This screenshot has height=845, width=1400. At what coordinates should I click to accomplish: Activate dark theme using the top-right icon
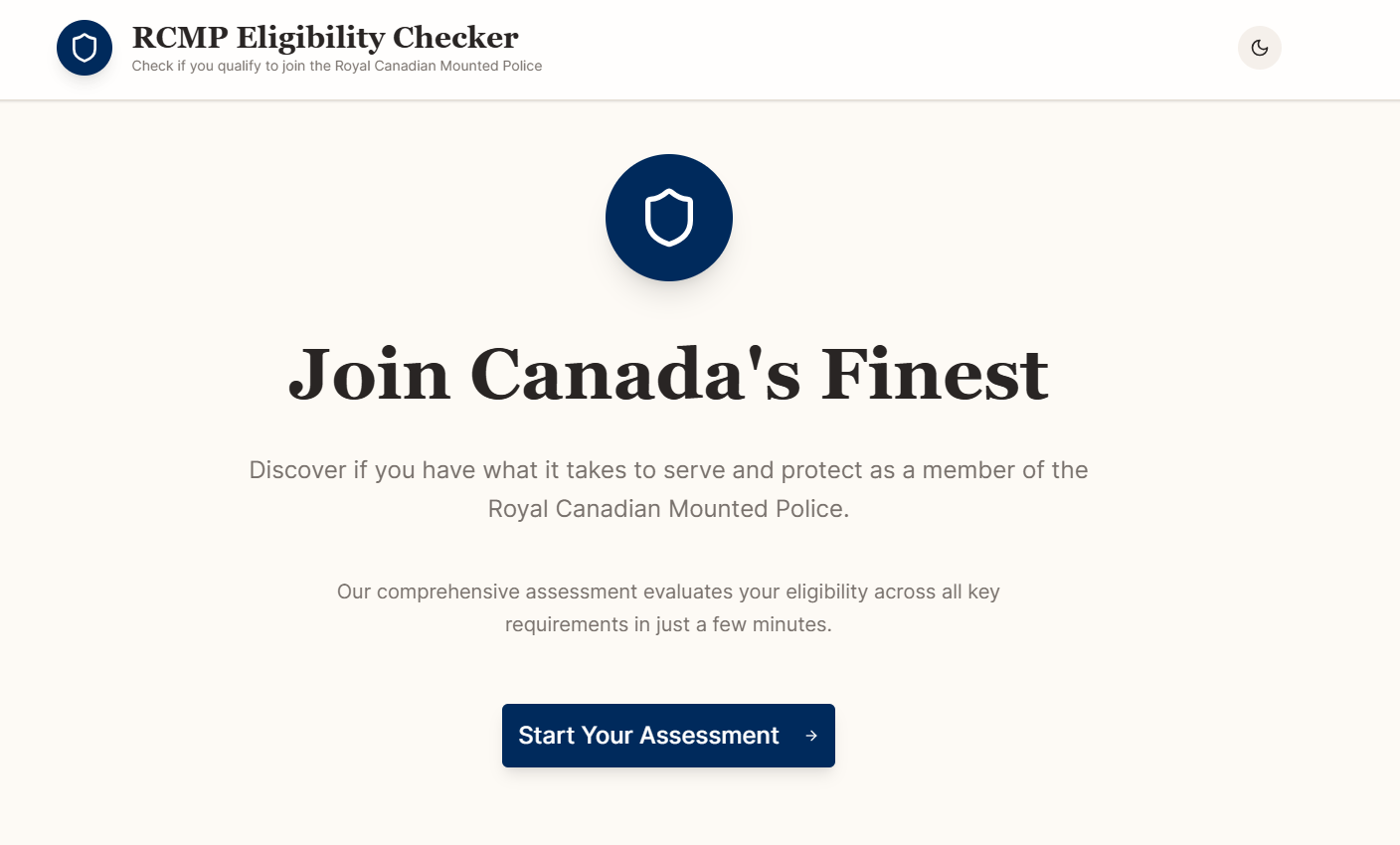coord(1259,47)
